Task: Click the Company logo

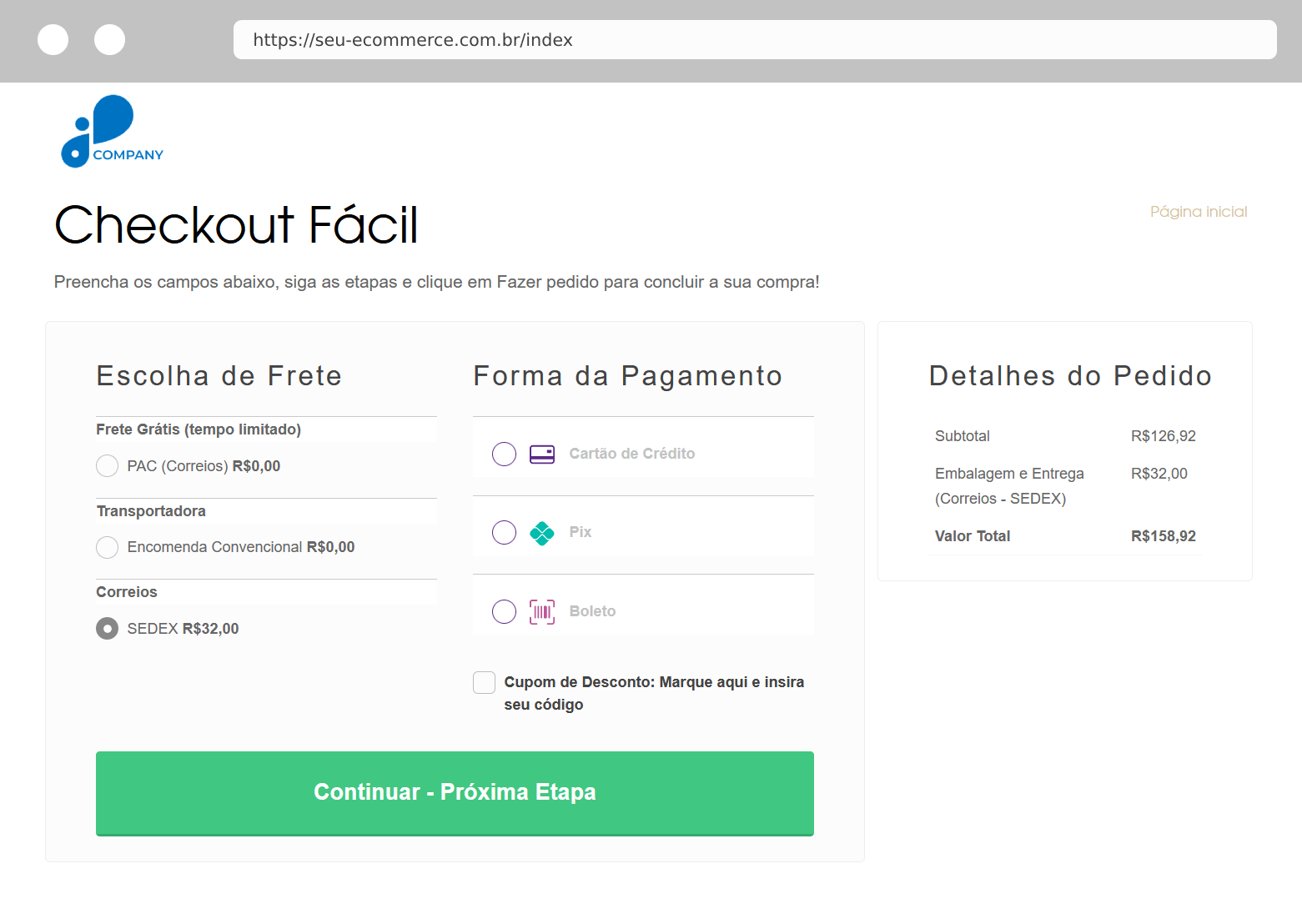Action: point(112,132)
